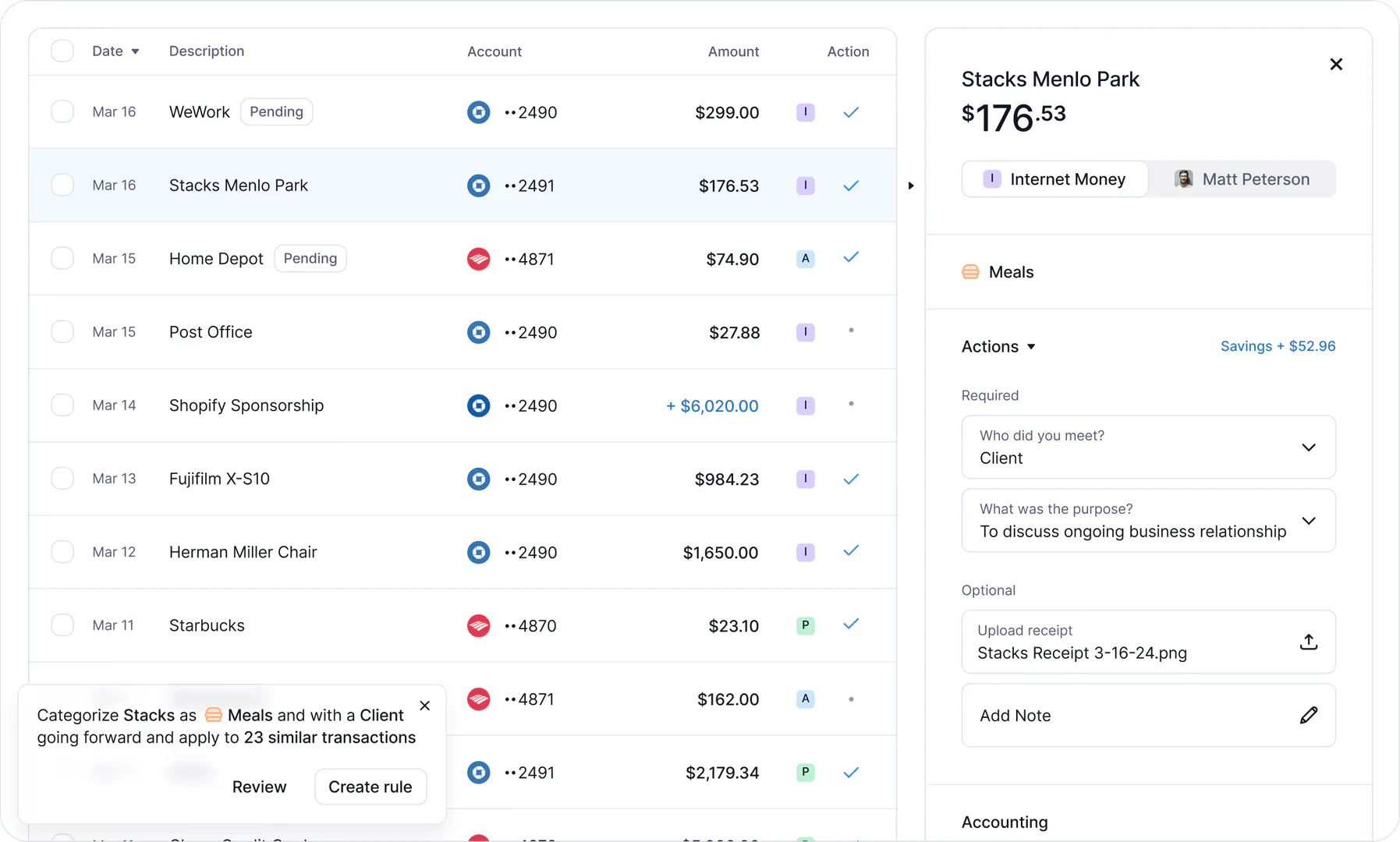1400x842 pixels.
Task: Toggle the select-all checkbox in header
Action: [x=62, y=50]
